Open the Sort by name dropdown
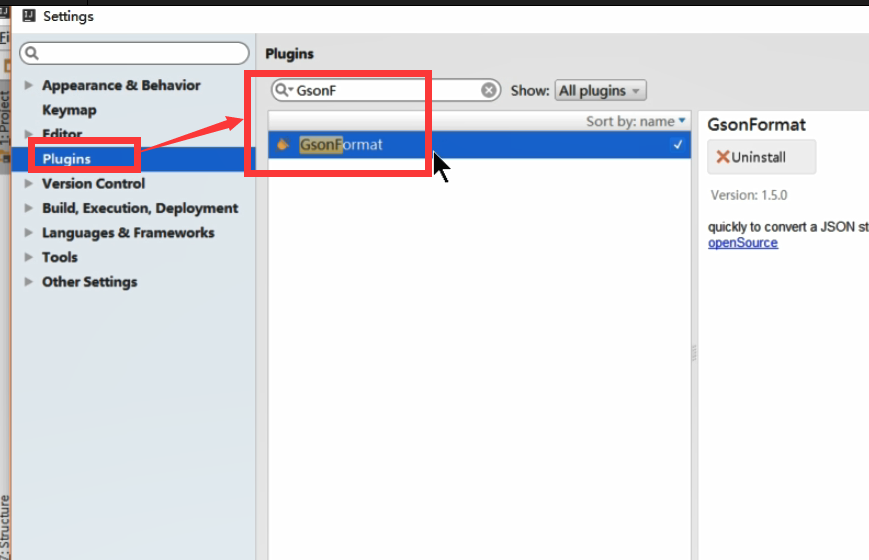The width and height of the screenshot is (869, 560). (636, 121)
